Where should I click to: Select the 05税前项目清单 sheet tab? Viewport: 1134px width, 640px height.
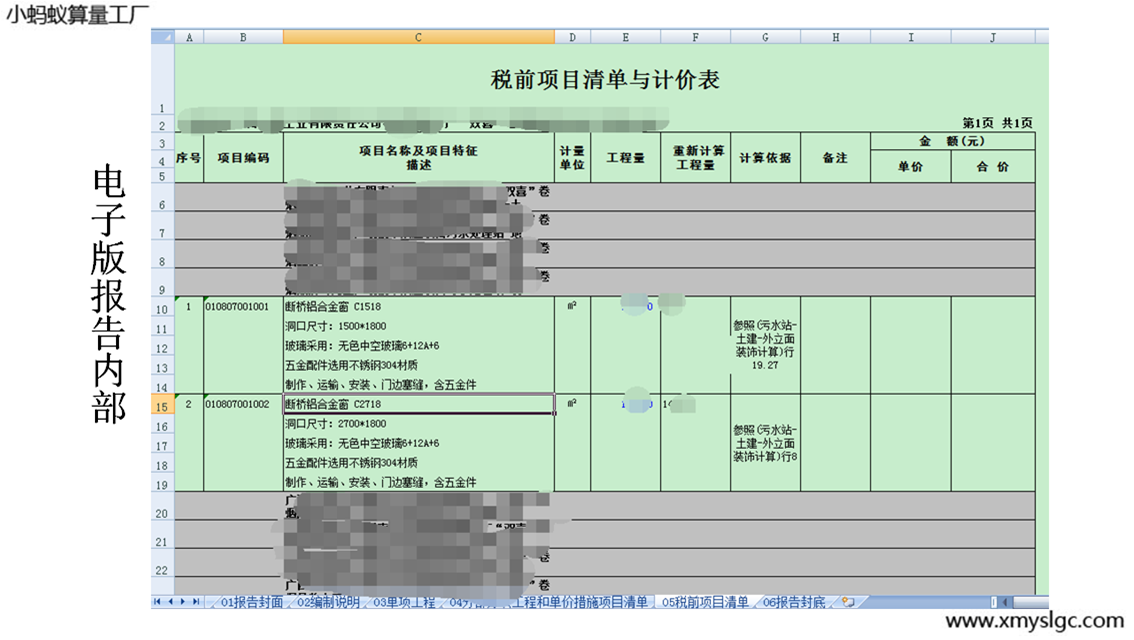click(x=705, y=602)
